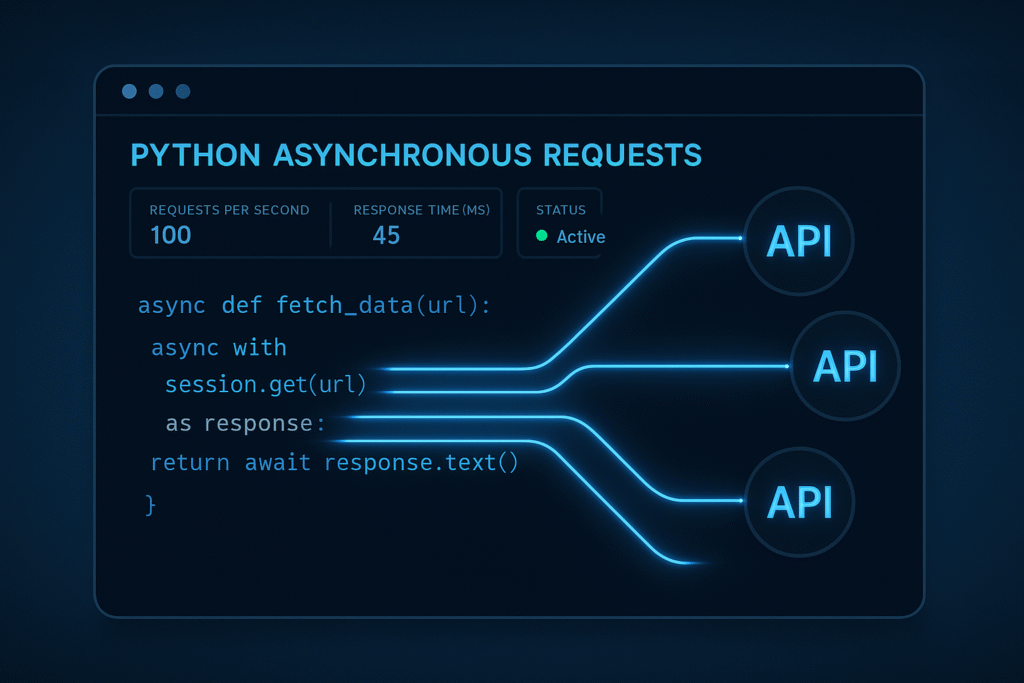
Task: Click the line return await response.text()
Action: (x=334, y=463)
